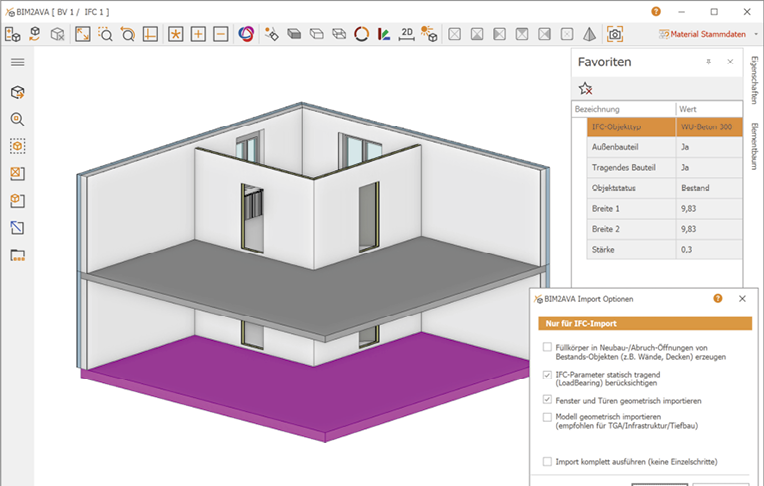Click the fit-to-window zoom icon

tap(82, 34)
